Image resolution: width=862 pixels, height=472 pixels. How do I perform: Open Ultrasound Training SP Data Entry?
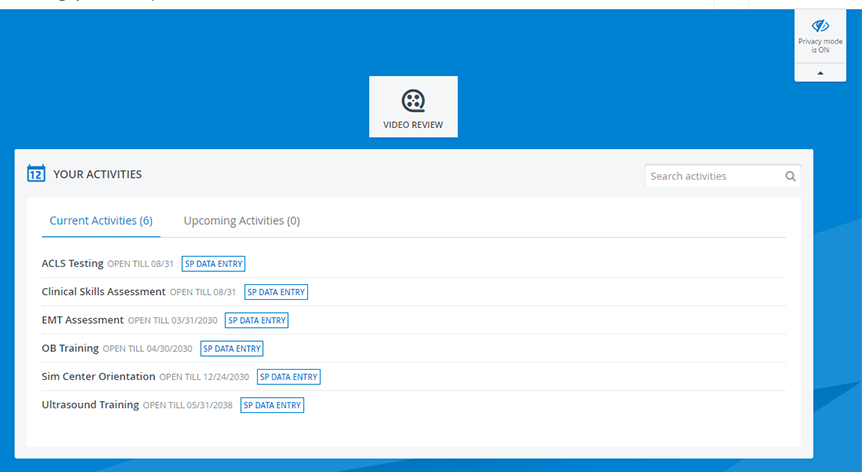[272, 406]
